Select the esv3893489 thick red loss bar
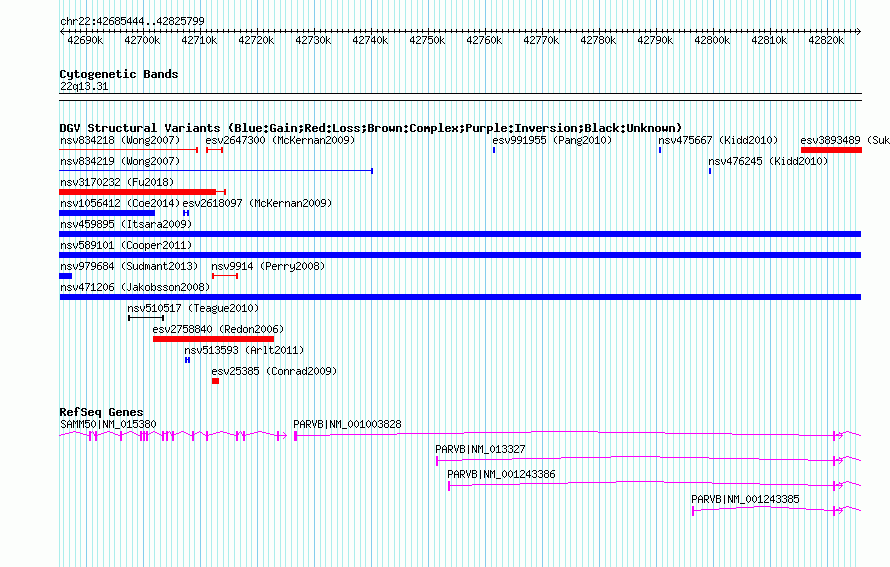Image resolution: width=890 pixels, height=567 pixels. tap(832, 150)
